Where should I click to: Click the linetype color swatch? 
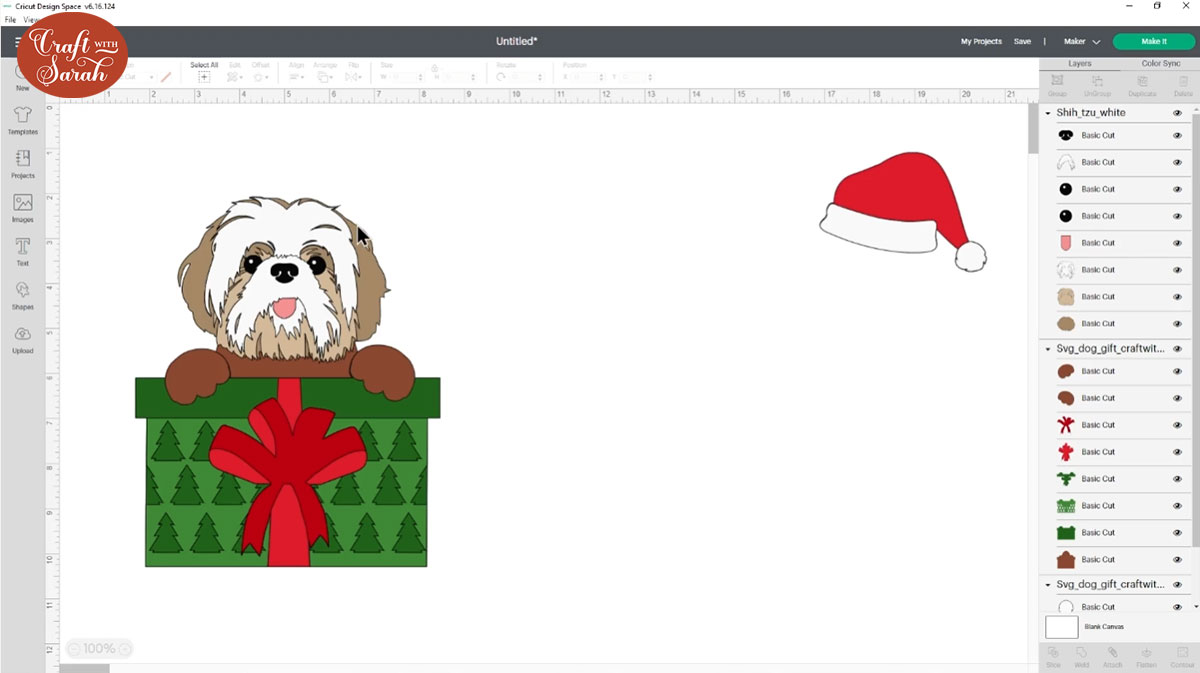(166, 77)
